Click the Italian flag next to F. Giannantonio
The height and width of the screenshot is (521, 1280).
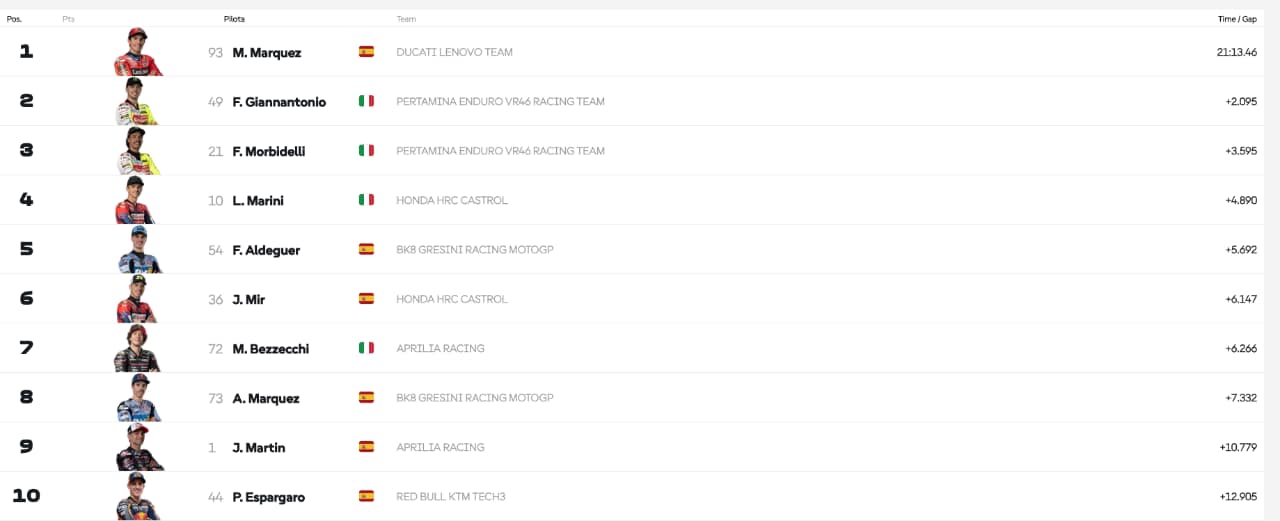click(366, 101)
